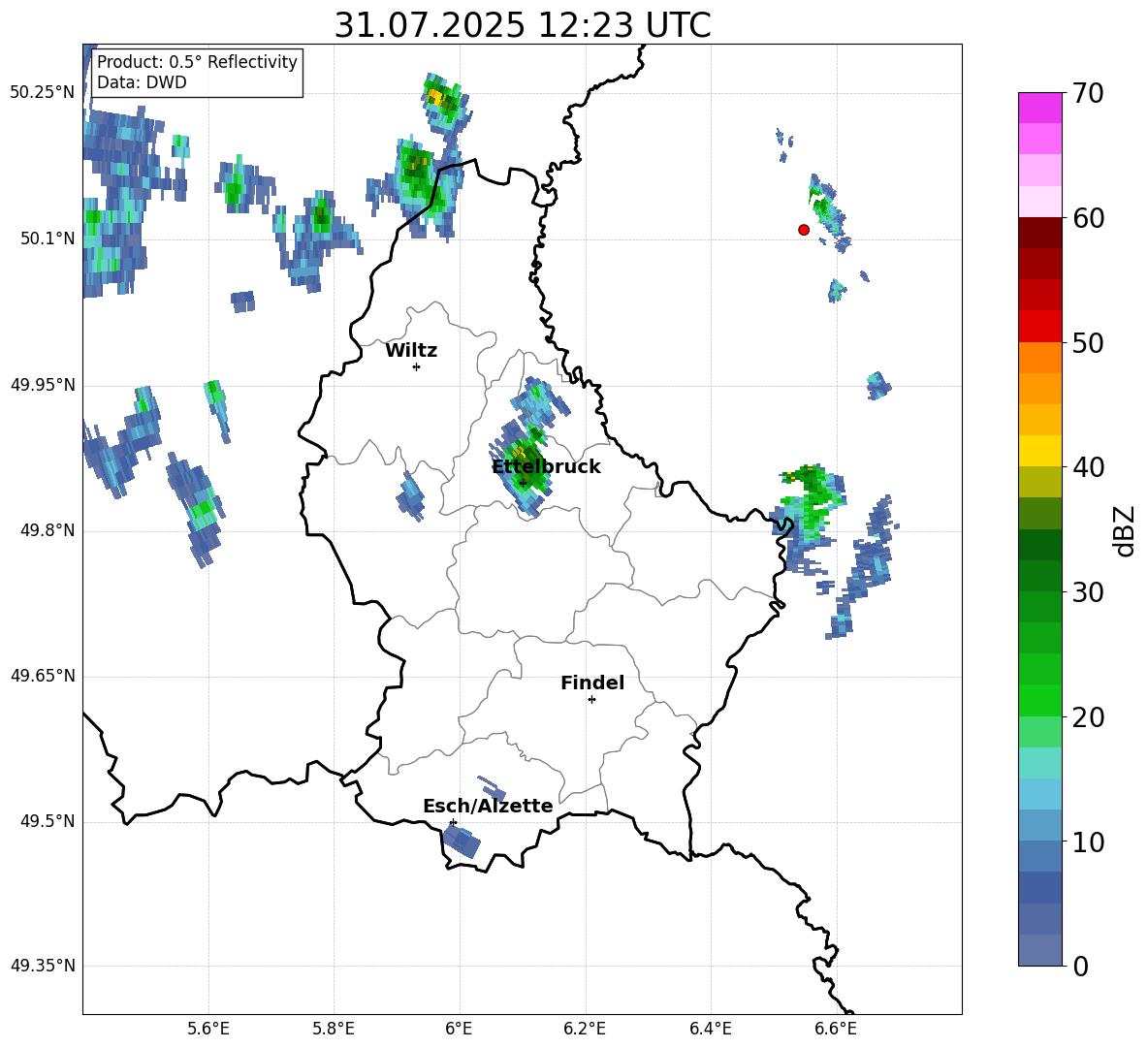Click the 6.2°E longitude label
Viewport: 1148px width, 1048px height.
pyautogui.click(x=585, y=1029)
